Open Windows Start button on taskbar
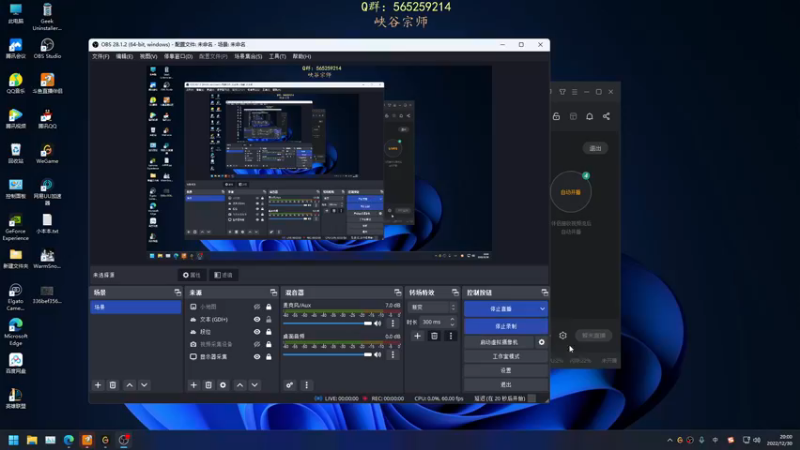 13,440
